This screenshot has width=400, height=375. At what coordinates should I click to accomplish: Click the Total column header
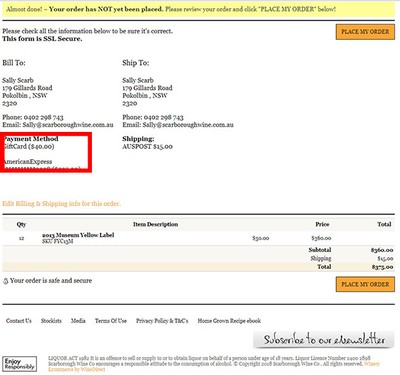point(384,224)
